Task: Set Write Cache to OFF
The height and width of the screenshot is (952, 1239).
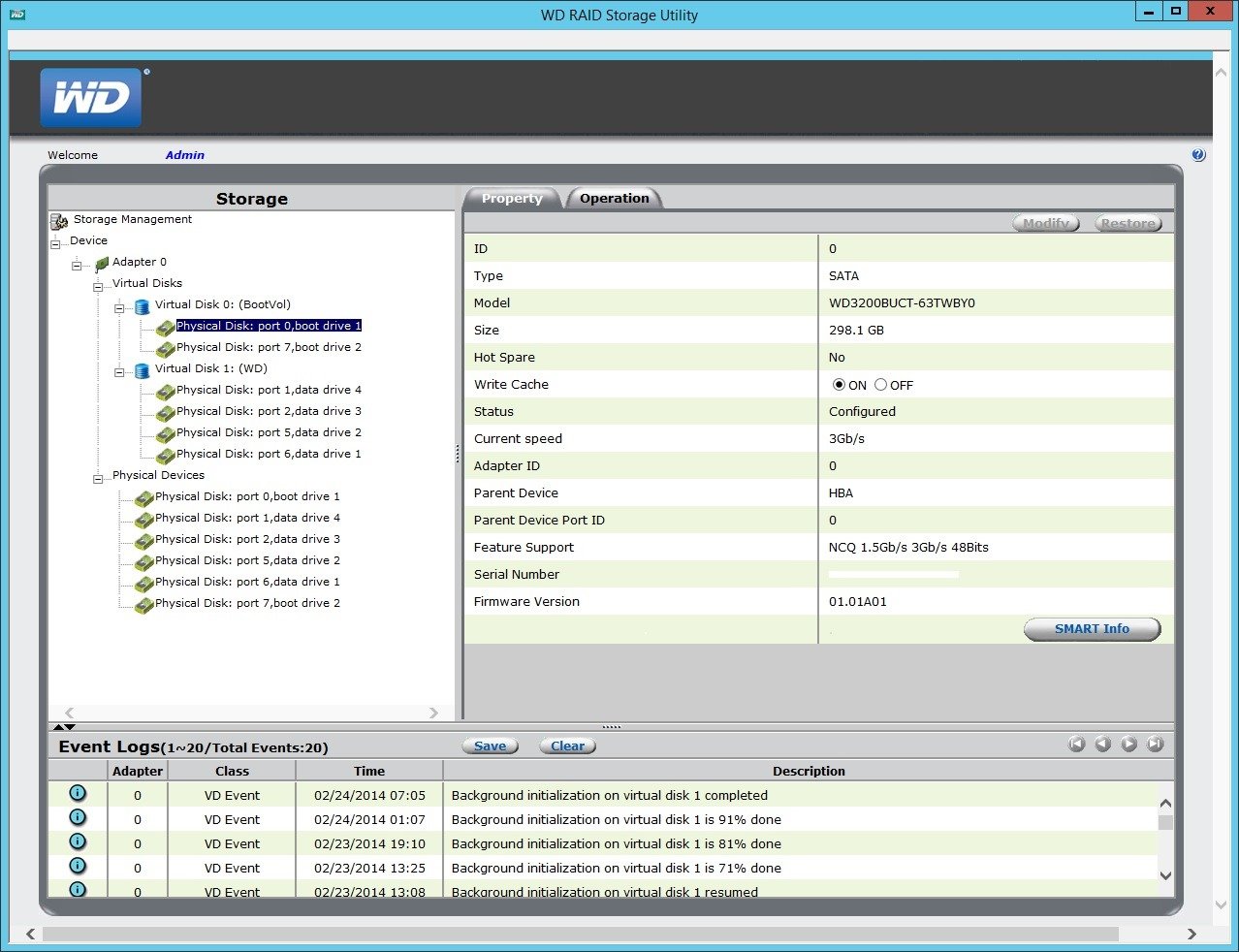Action: 880,385
